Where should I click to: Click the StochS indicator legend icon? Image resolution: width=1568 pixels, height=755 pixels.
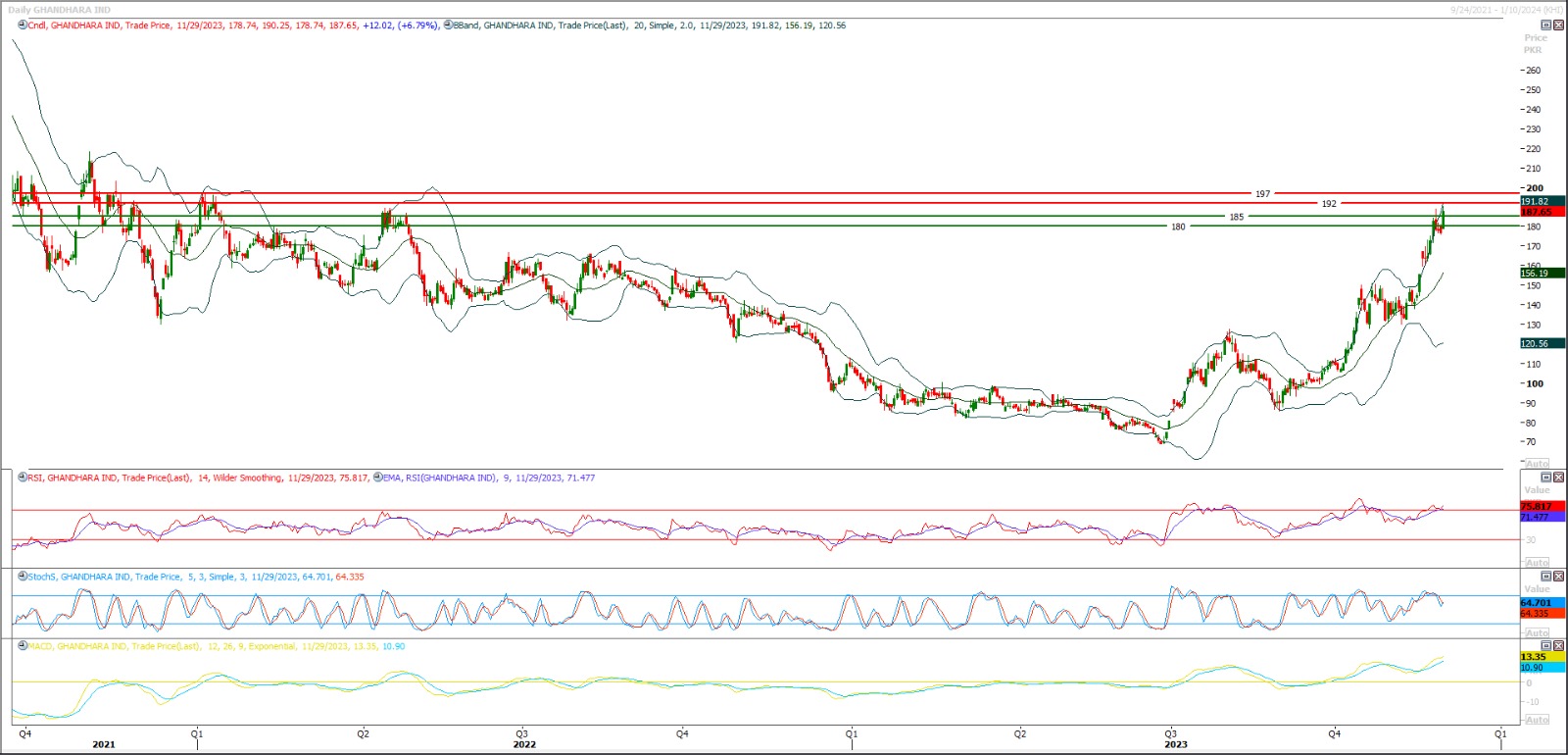[x=22, y=577]
